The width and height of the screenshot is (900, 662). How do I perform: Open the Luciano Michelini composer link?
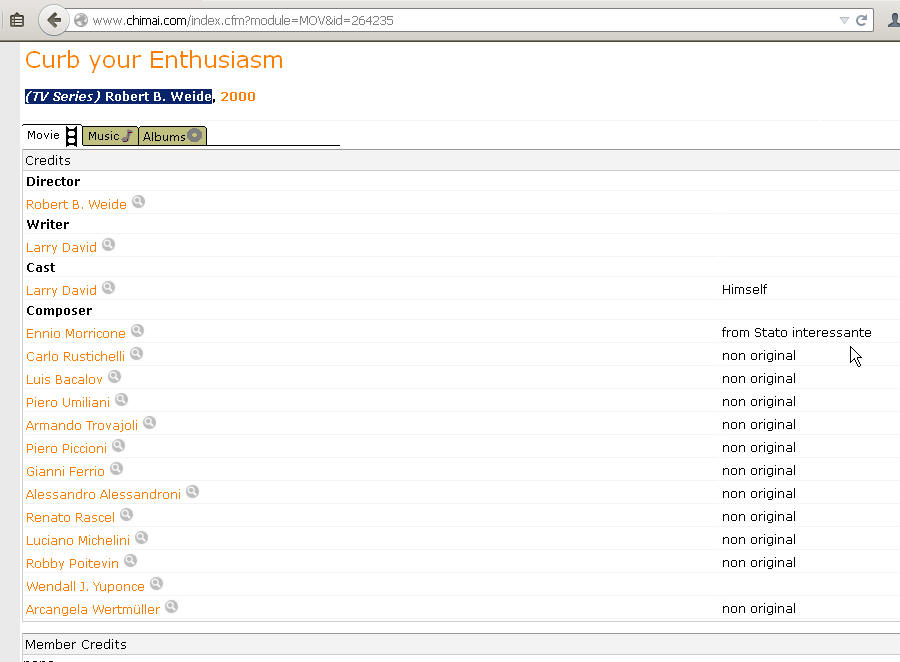coord(78,540)
